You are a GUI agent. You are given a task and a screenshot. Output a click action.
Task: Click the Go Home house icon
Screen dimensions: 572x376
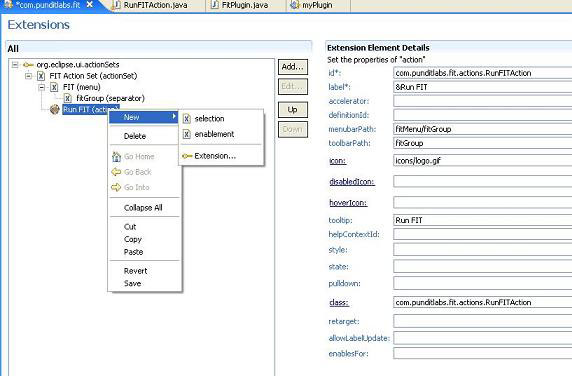[x=116, y=157]
